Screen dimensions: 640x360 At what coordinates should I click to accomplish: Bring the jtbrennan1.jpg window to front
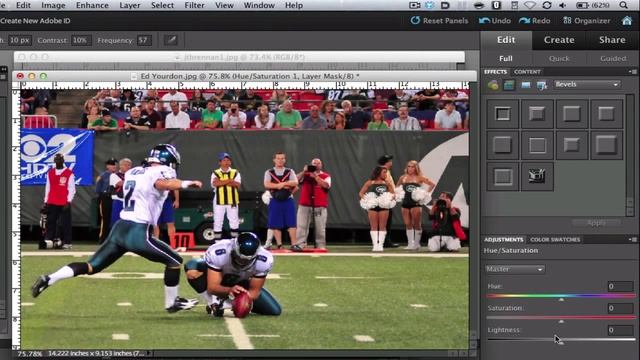click(x=239, y=57)
